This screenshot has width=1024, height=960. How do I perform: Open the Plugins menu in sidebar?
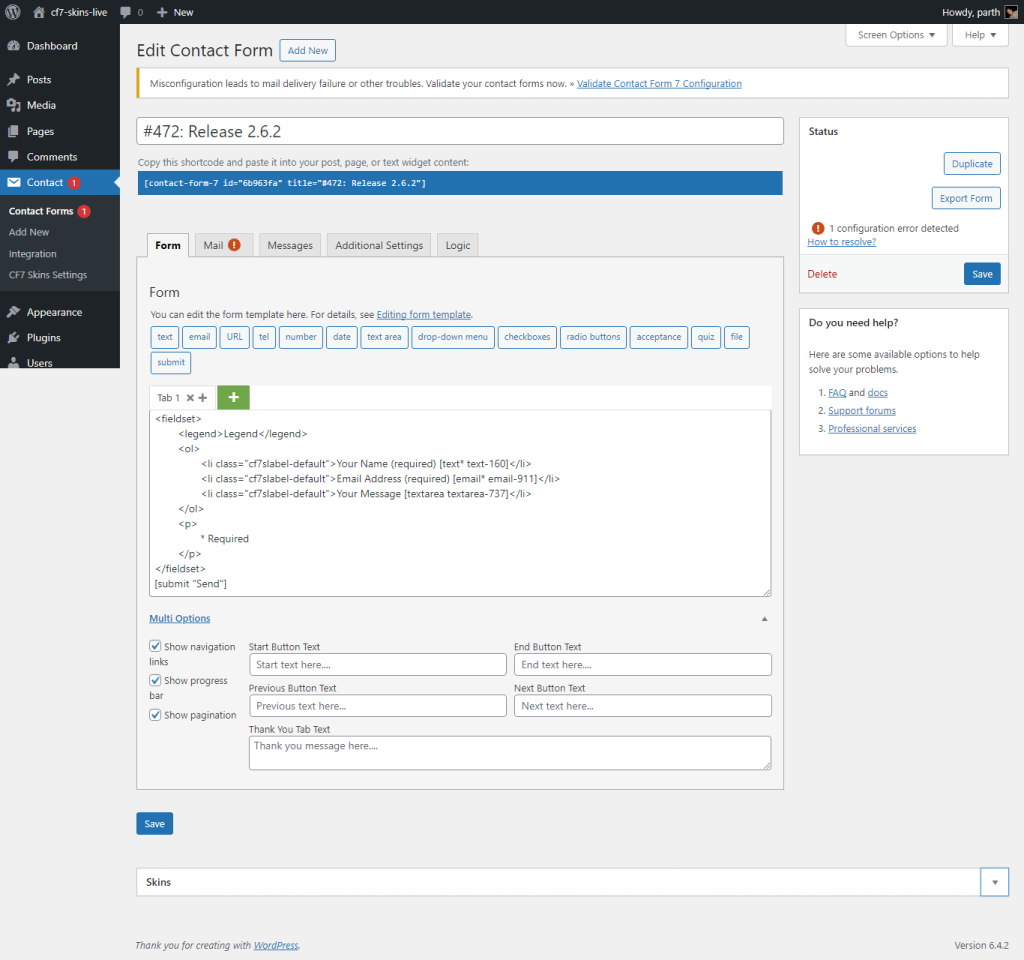[x=43, y=338]
